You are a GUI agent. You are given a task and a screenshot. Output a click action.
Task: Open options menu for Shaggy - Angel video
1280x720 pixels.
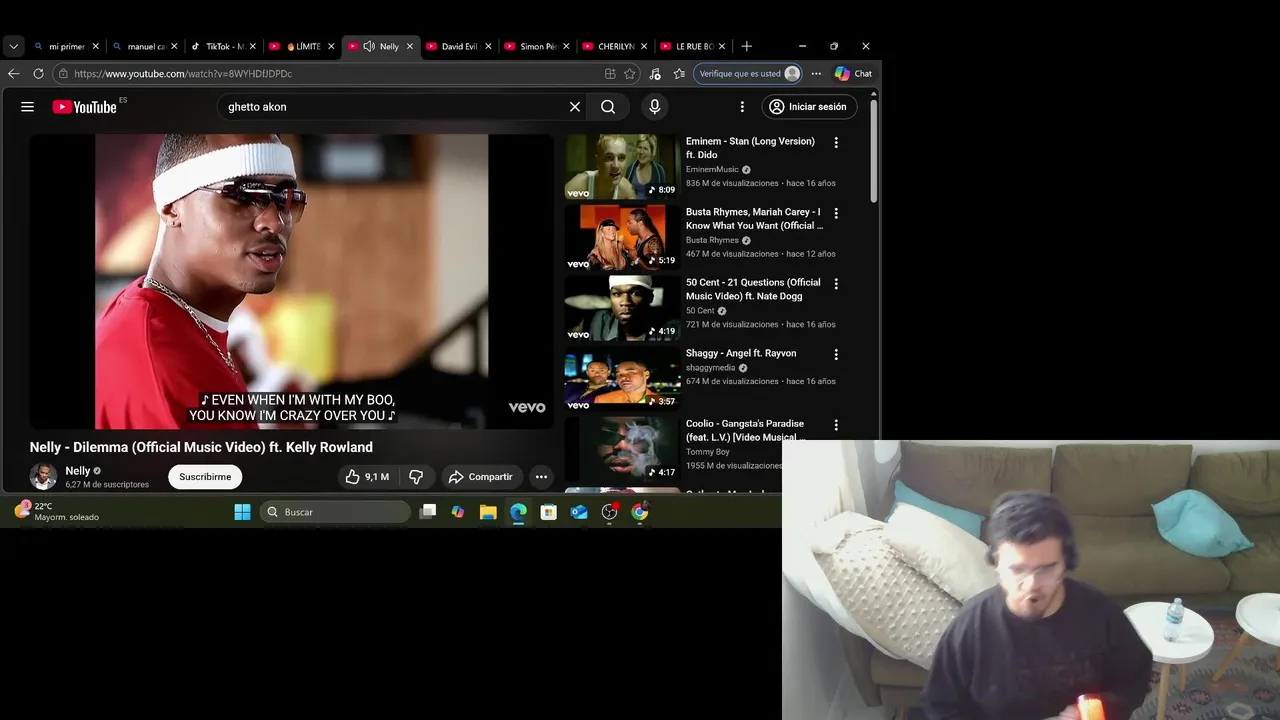(836, 354)
